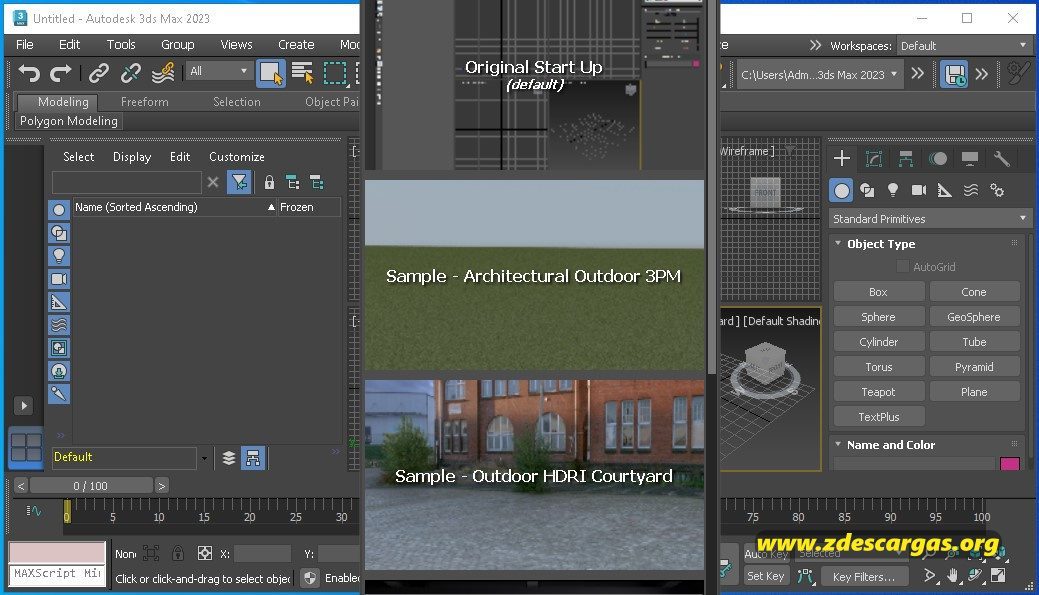Open the Tools menu

click(x=121, y=44)
